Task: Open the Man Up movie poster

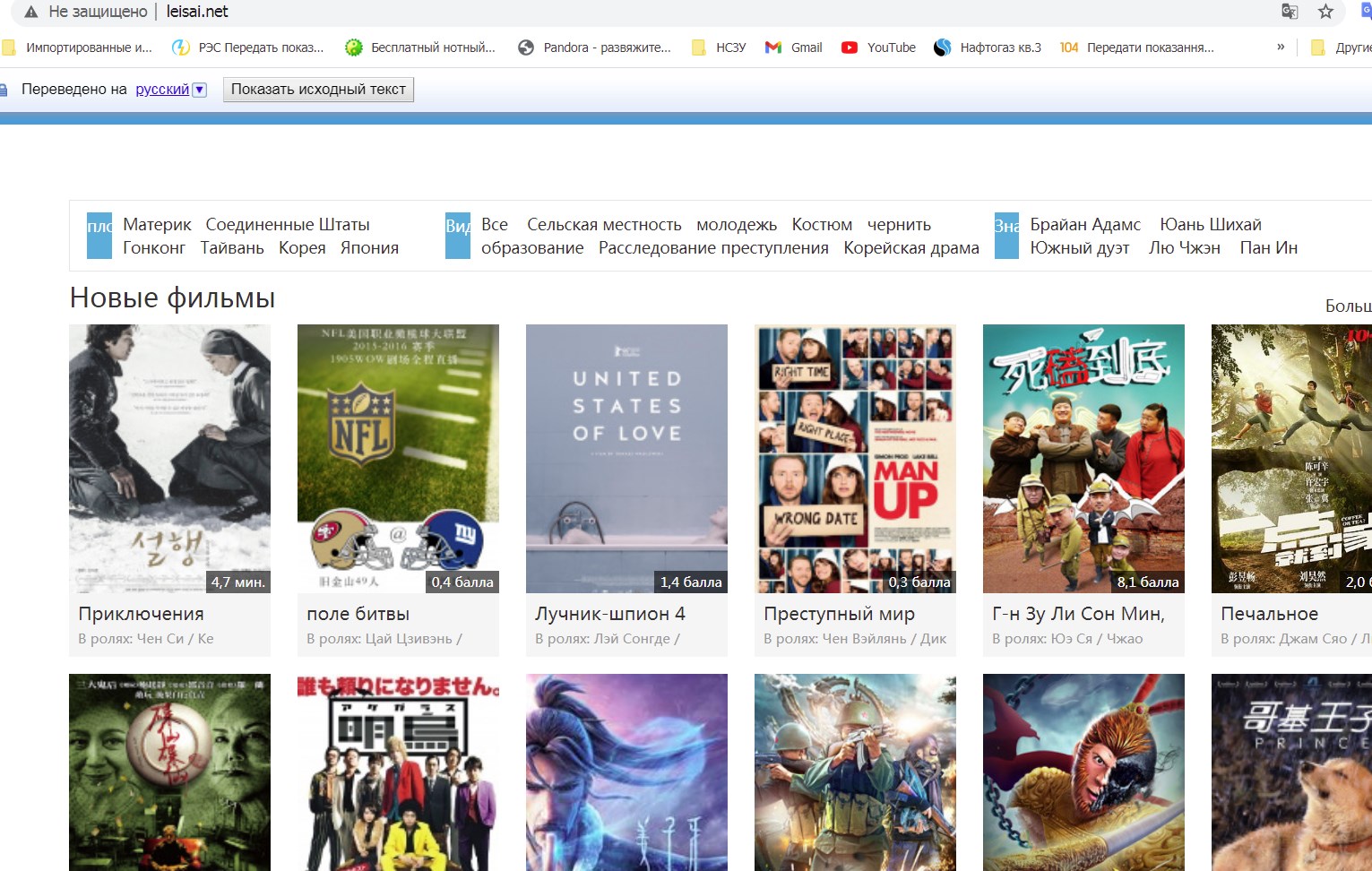Action: click(855, 459)
